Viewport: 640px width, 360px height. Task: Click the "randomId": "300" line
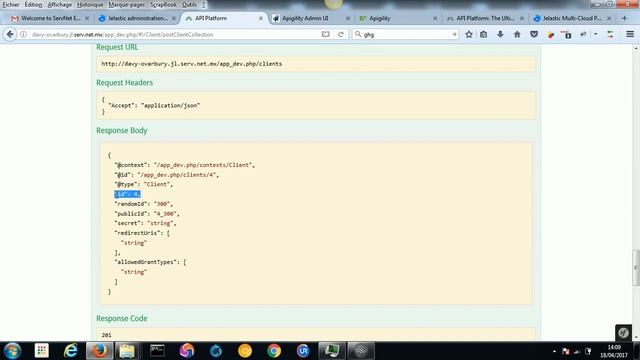click(x=144, y=204)
